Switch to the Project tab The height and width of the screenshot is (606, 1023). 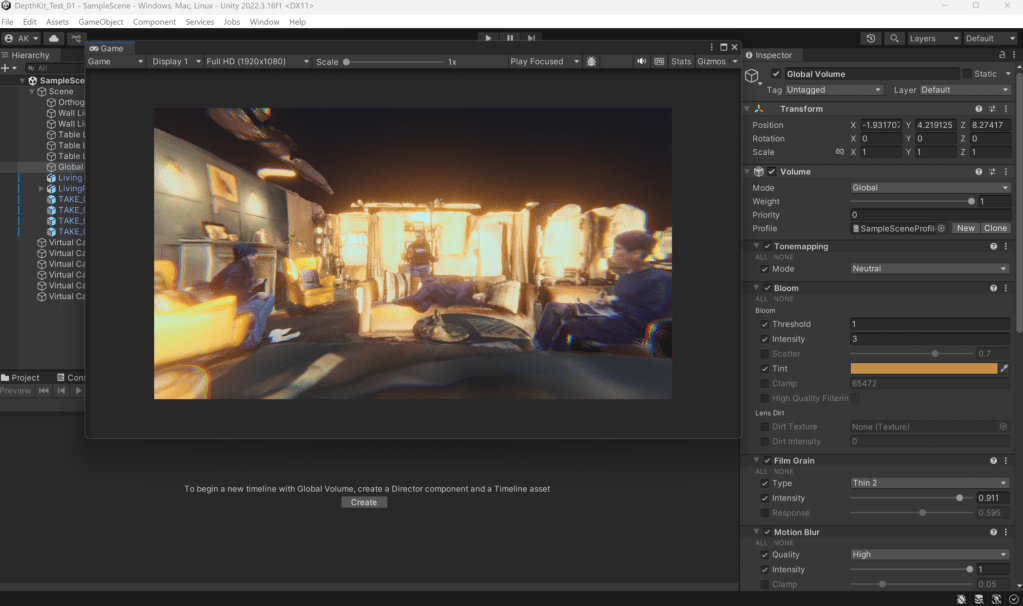(x=20, y=378)
